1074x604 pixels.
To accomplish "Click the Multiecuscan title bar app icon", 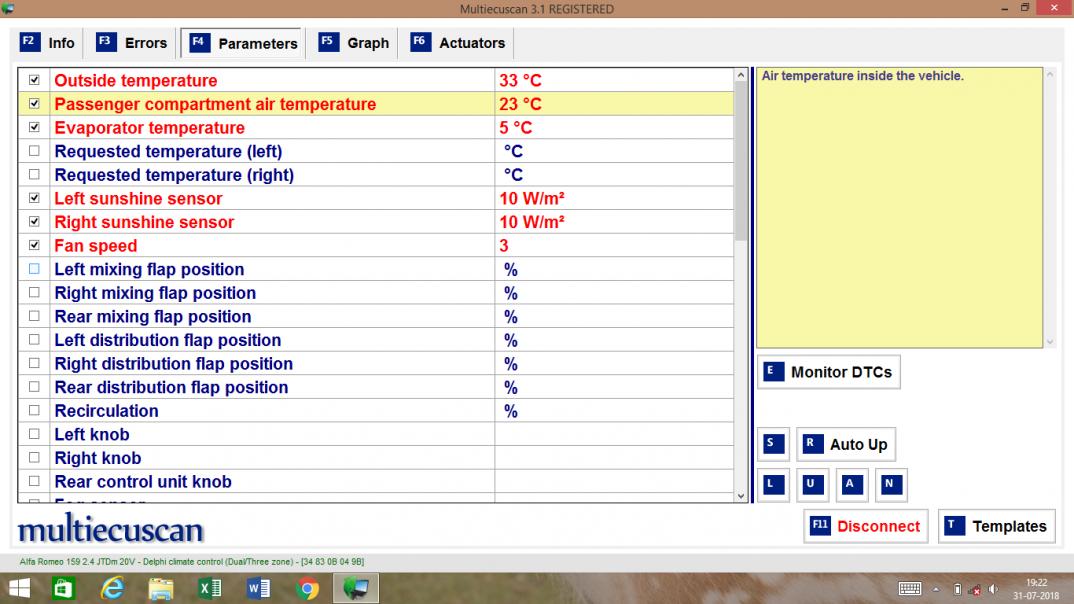I will [8, 8].
